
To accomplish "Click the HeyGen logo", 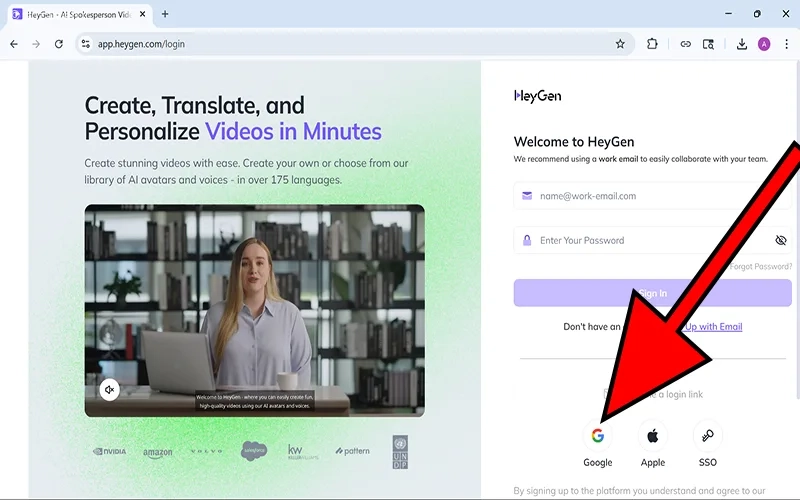I will 537,96.
